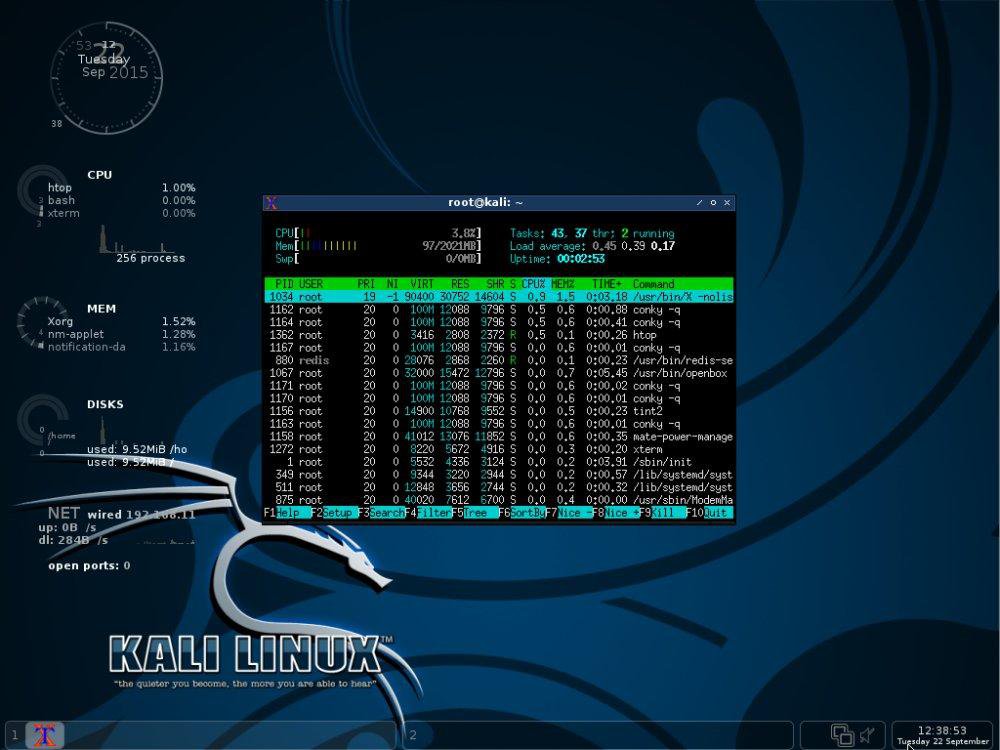The height and width of the screenshot is (750, 1000).
Task: Click the Uptime value 00:02:53
Action: pyautogui.click(x=581, y=259)
